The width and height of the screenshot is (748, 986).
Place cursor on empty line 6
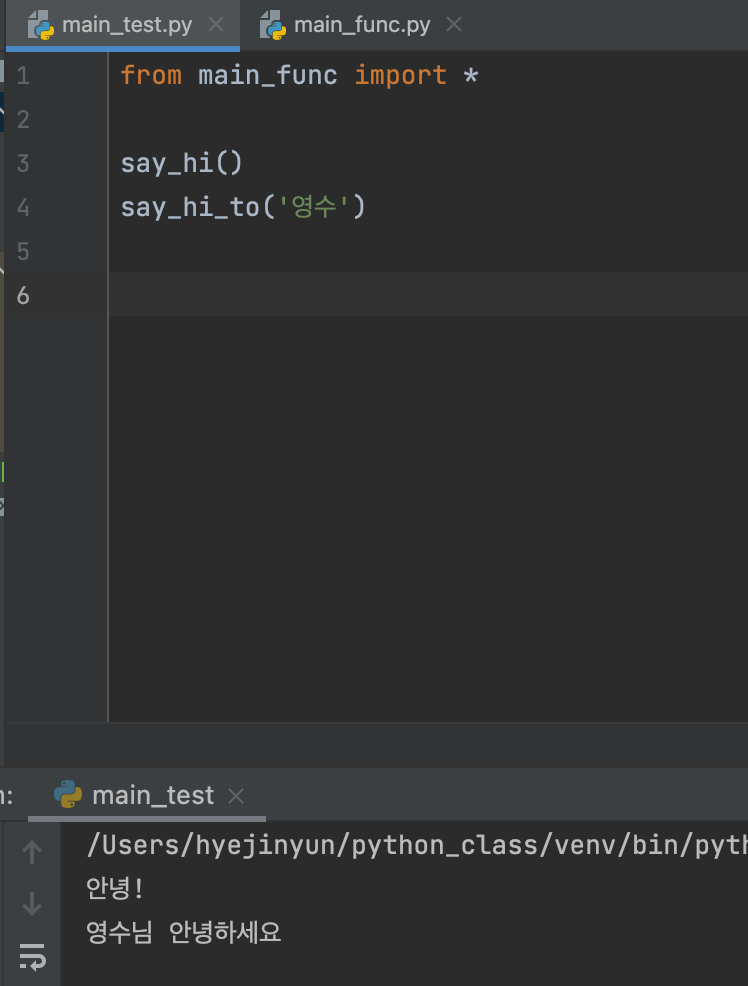tap(427, 294)
